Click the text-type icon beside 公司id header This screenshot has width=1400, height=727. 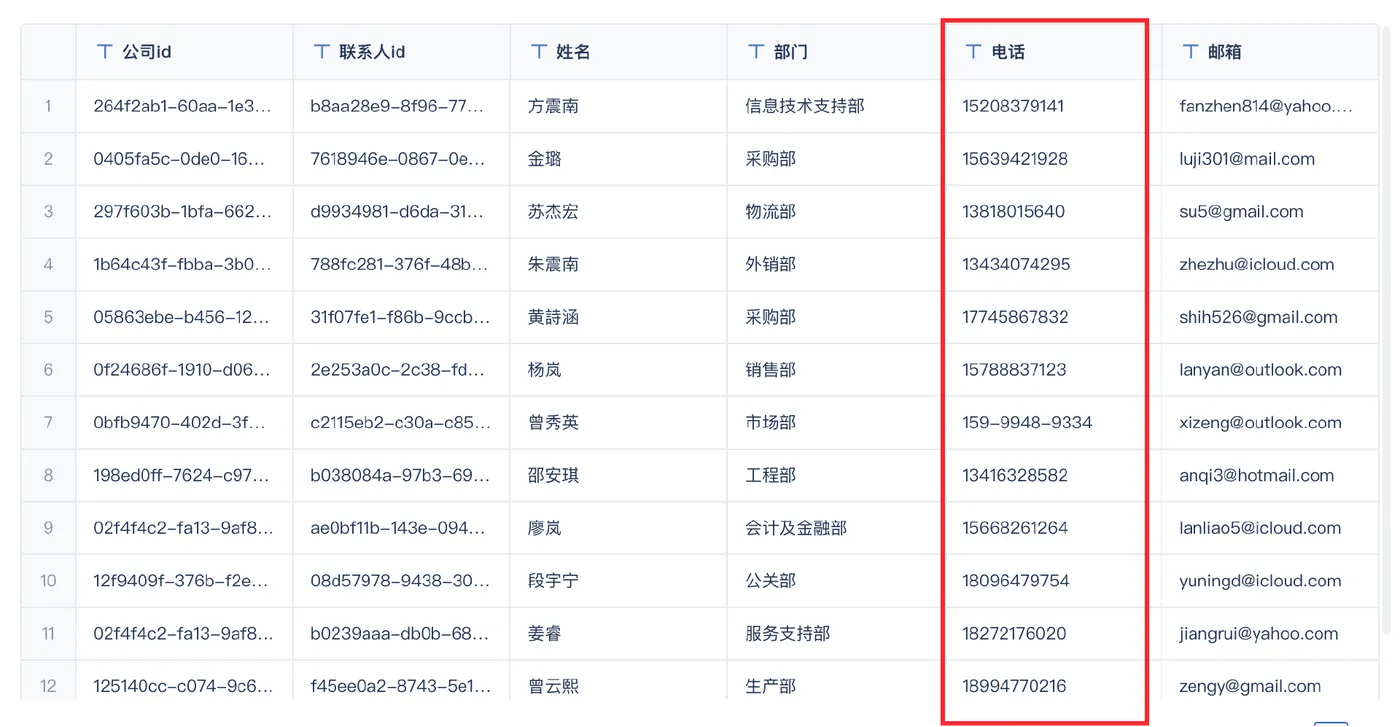104,52
